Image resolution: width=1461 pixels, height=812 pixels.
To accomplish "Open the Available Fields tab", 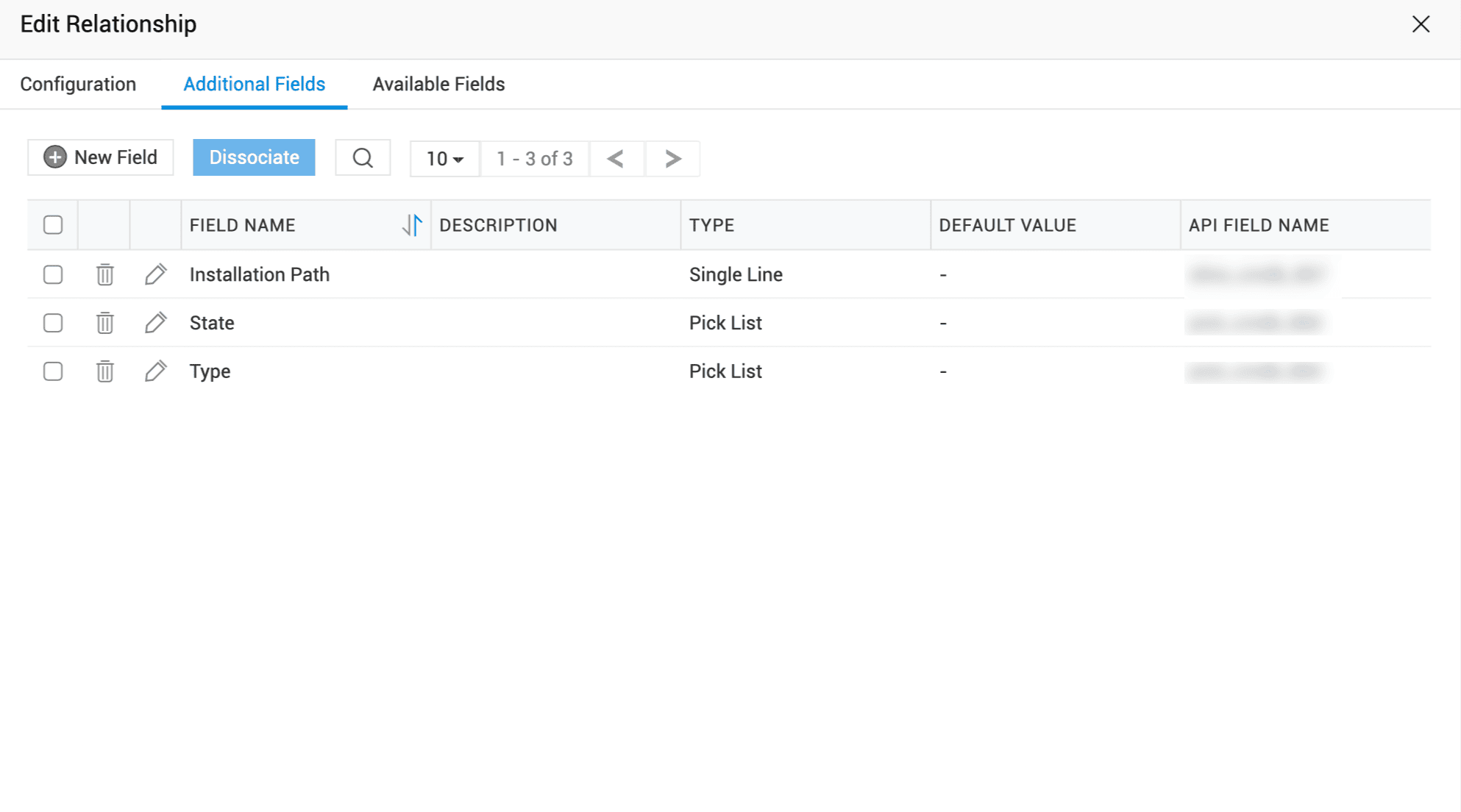I will click(x=438, y=85).
